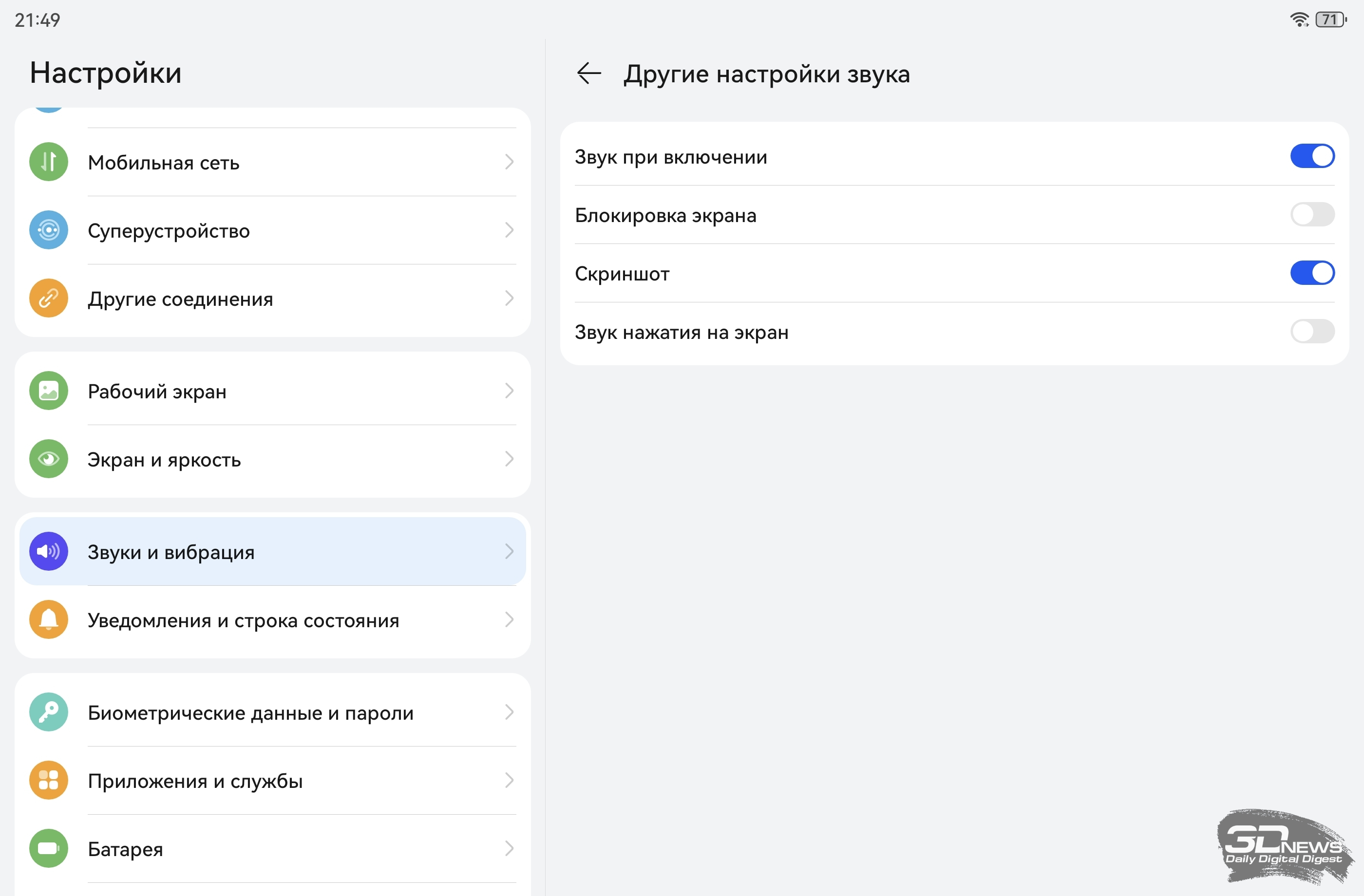Tap the blue Суперустройство icon
Image resolution: width=1364 pixels, height=896 pixels.
[x=49, y=230]
